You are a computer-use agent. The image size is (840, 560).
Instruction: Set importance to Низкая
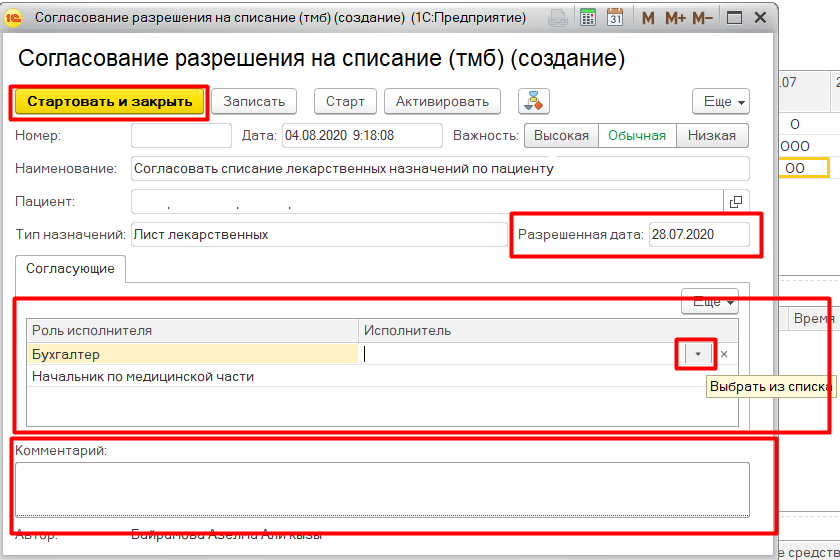tap(712, 136)
